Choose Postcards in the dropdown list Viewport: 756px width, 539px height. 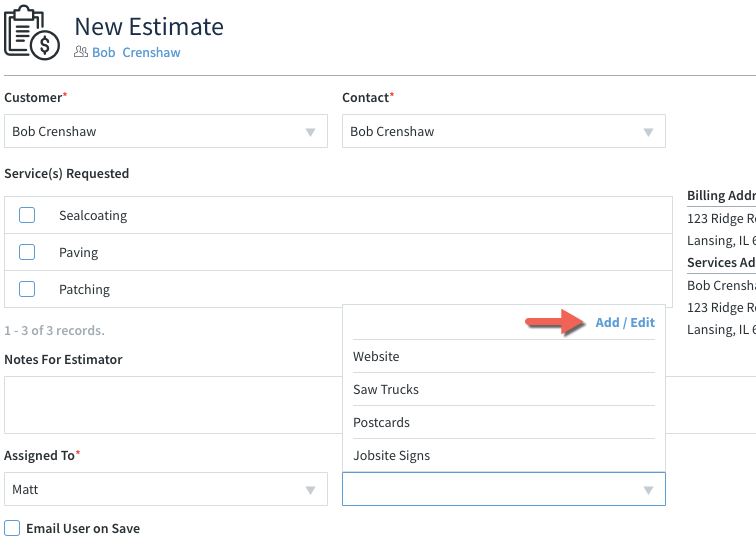point(381,422)
